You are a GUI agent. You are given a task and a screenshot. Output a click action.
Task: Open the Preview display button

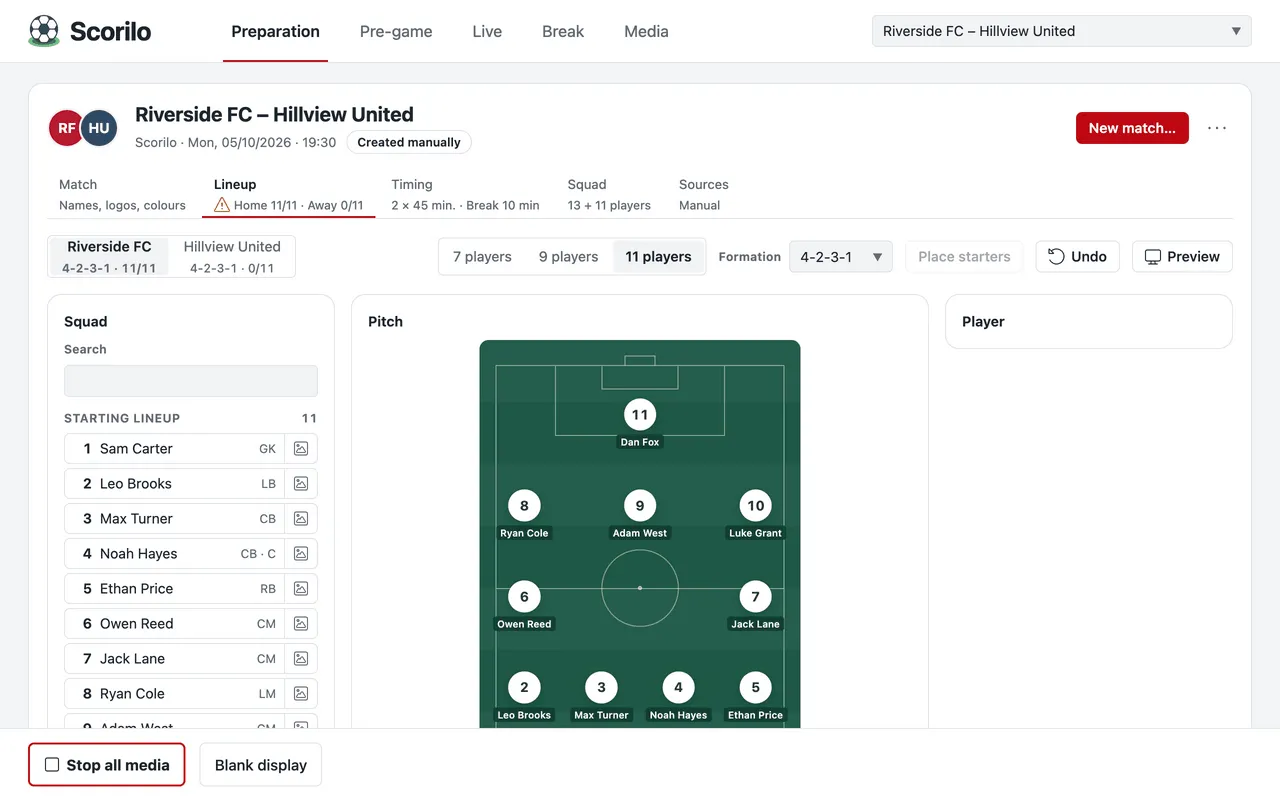pyautogui.click(x=1182, y=257)
